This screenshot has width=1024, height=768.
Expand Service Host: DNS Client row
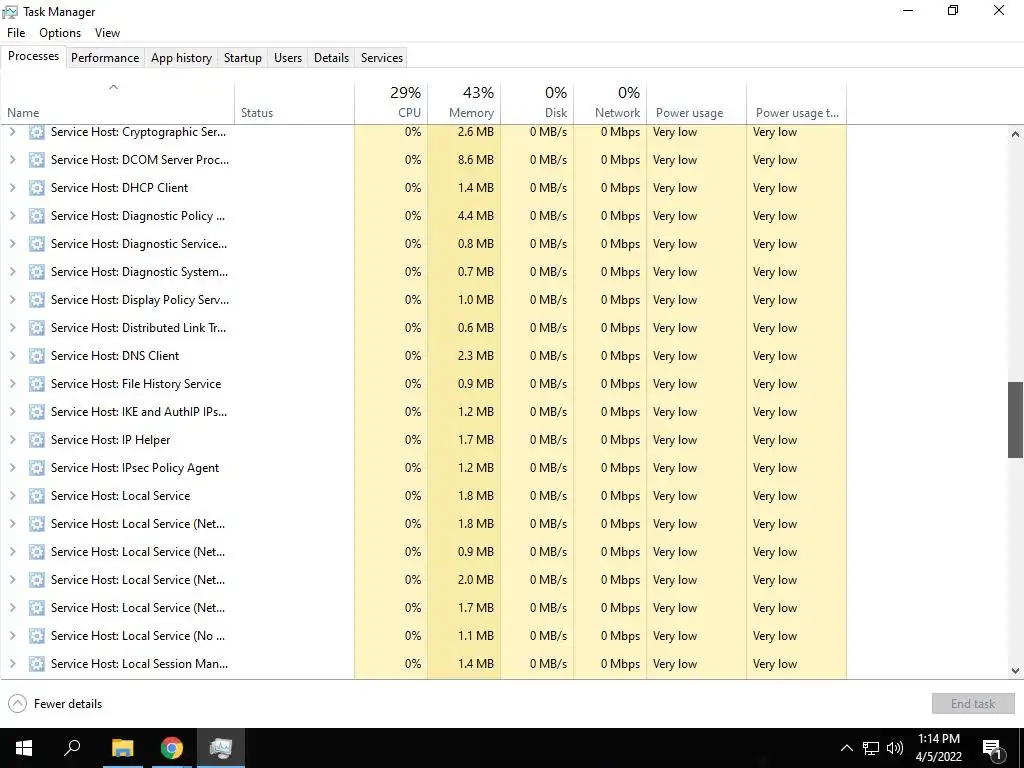(12, 356)
